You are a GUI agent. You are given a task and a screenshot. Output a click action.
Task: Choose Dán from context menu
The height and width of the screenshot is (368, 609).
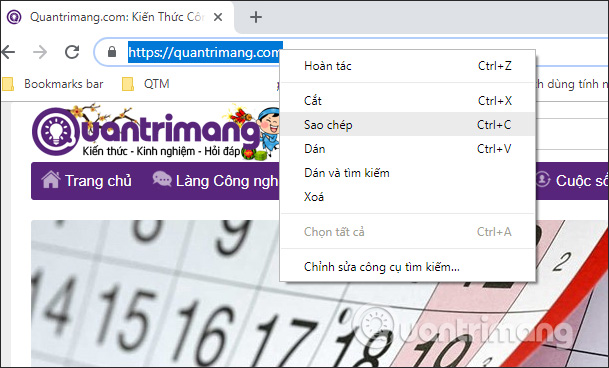click(x=407, y=149)
